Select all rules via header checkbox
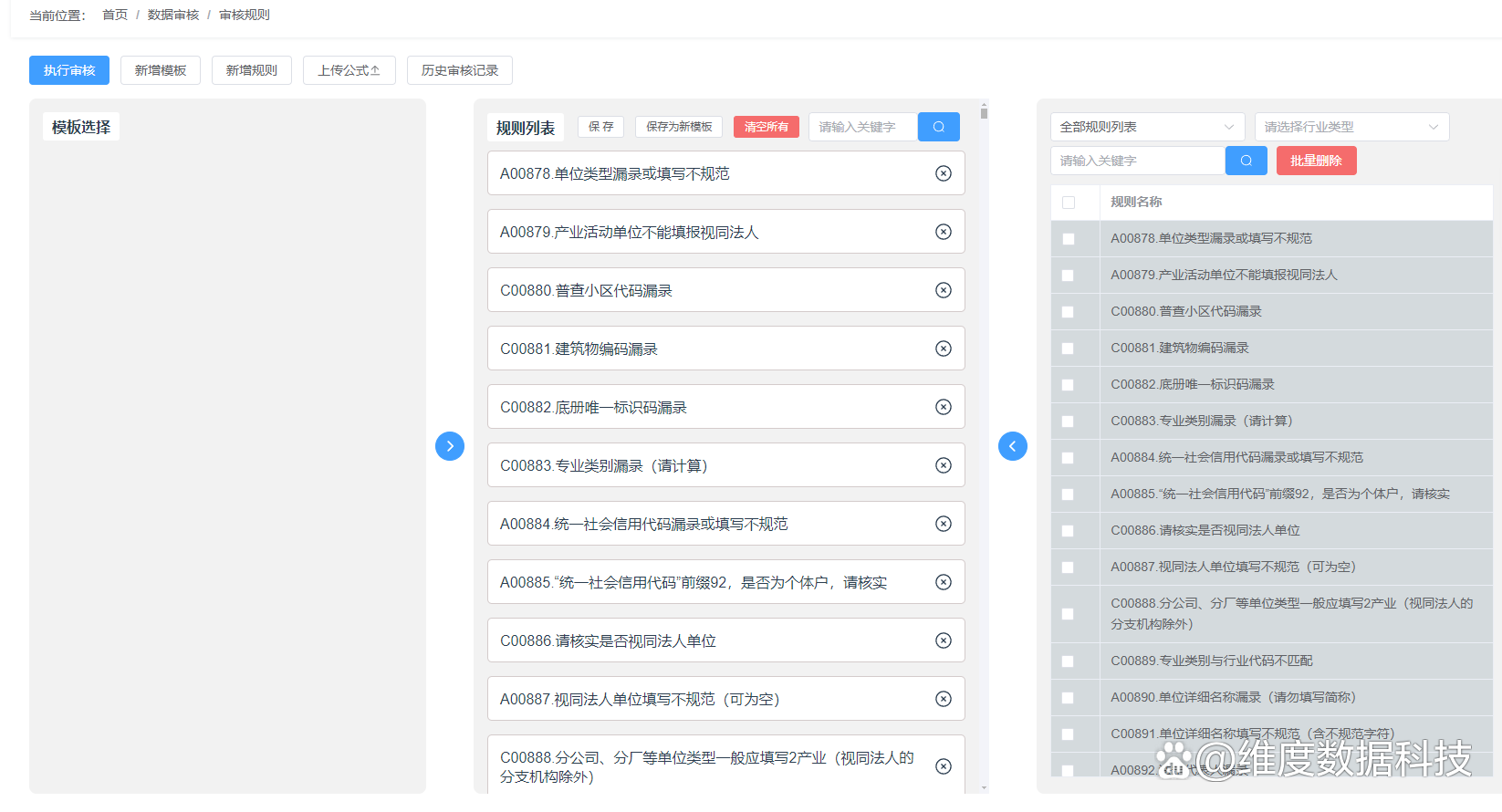The height and width of the screenshot is (812, 1502). click(x=1069, y=203)
